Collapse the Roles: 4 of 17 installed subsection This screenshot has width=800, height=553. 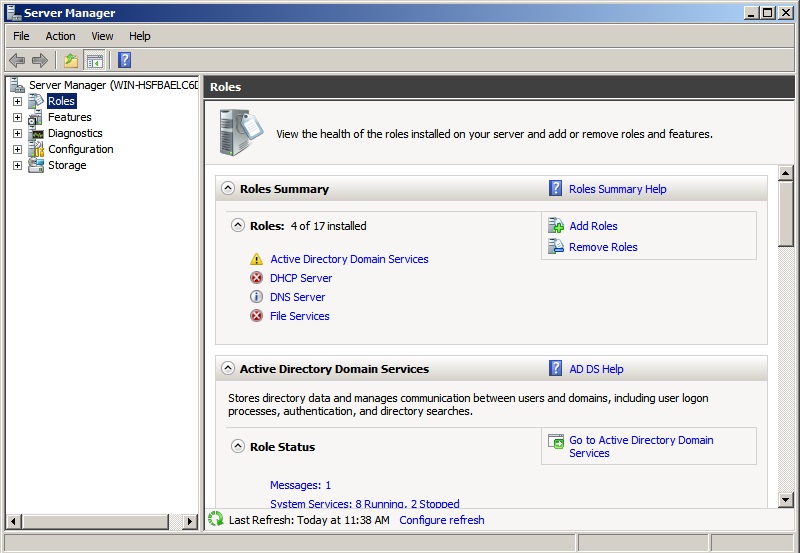[x=238, y=225]
